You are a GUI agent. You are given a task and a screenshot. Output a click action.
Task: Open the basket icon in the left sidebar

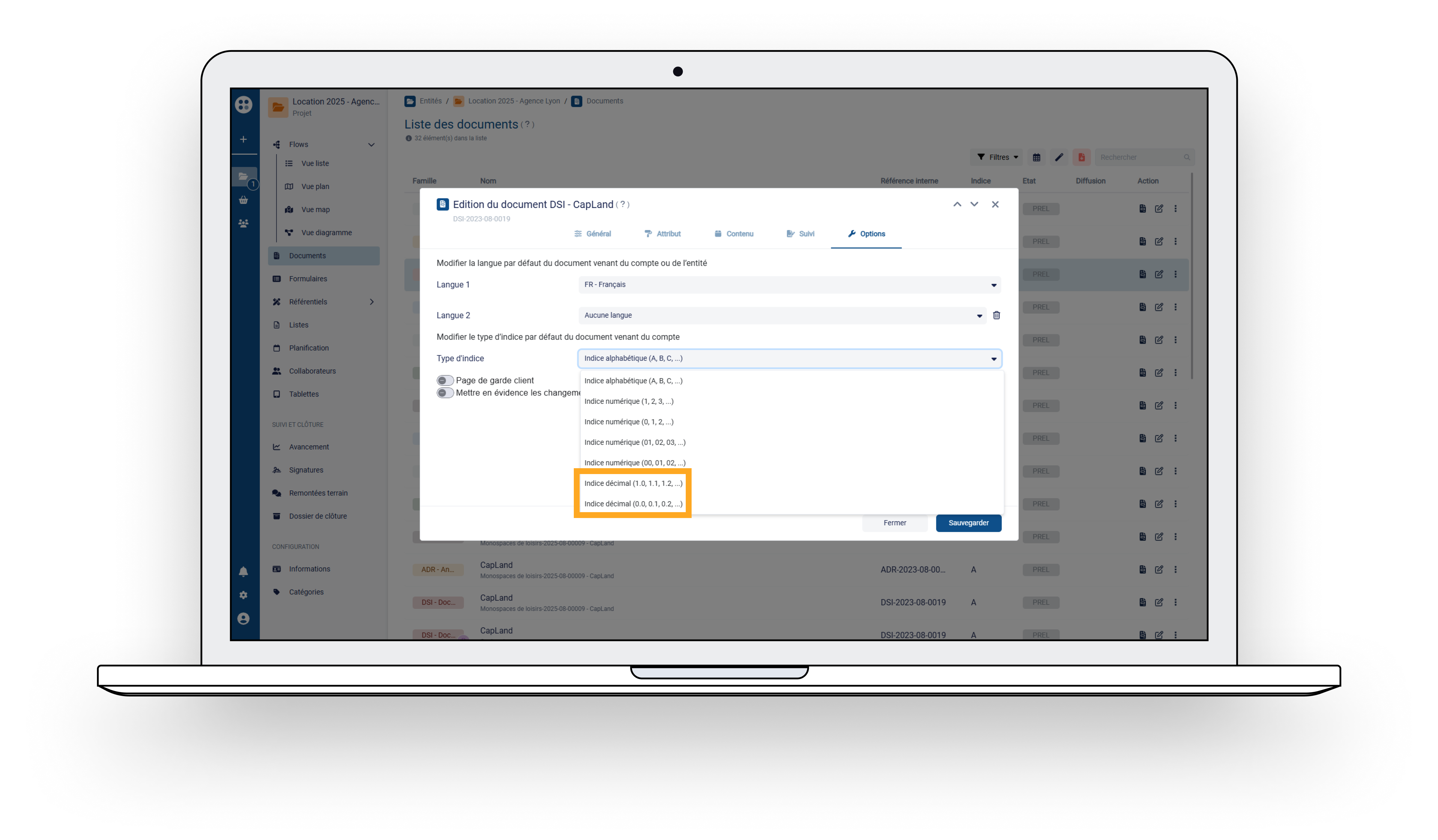(244, 200)
